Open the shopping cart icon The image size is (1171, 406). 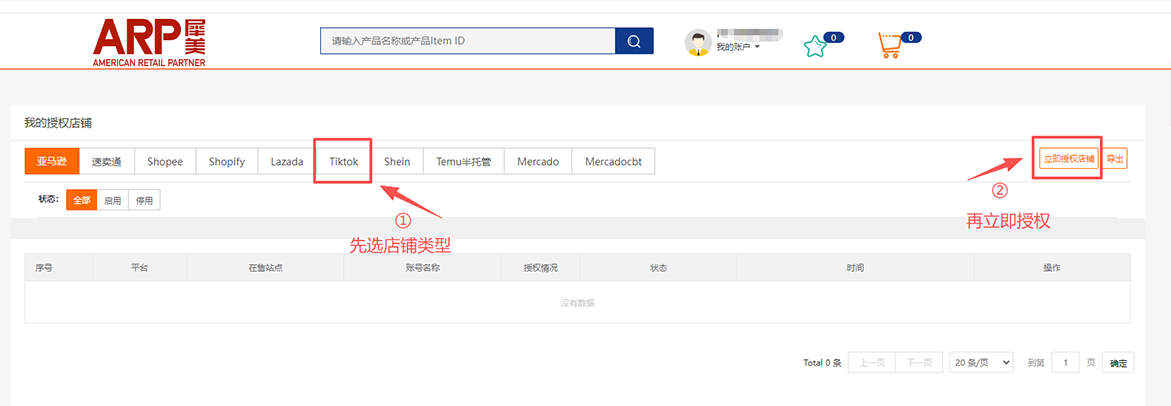pyautogui.click(x=889, y=46)
